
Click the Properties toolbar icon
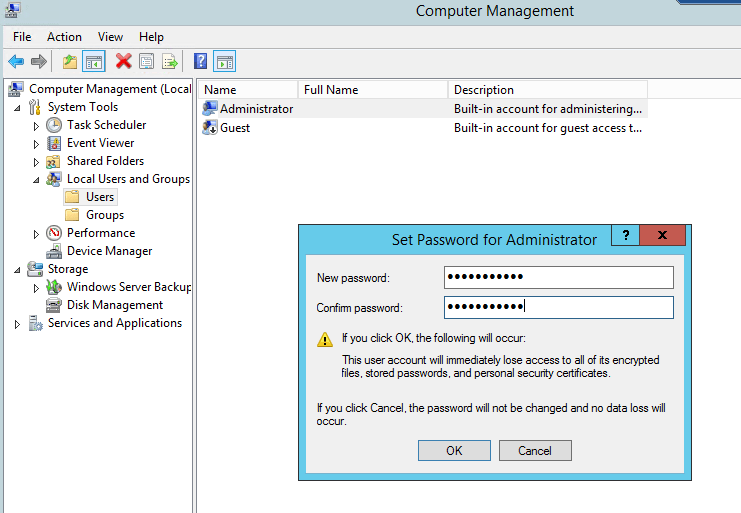tap(147, 62)
